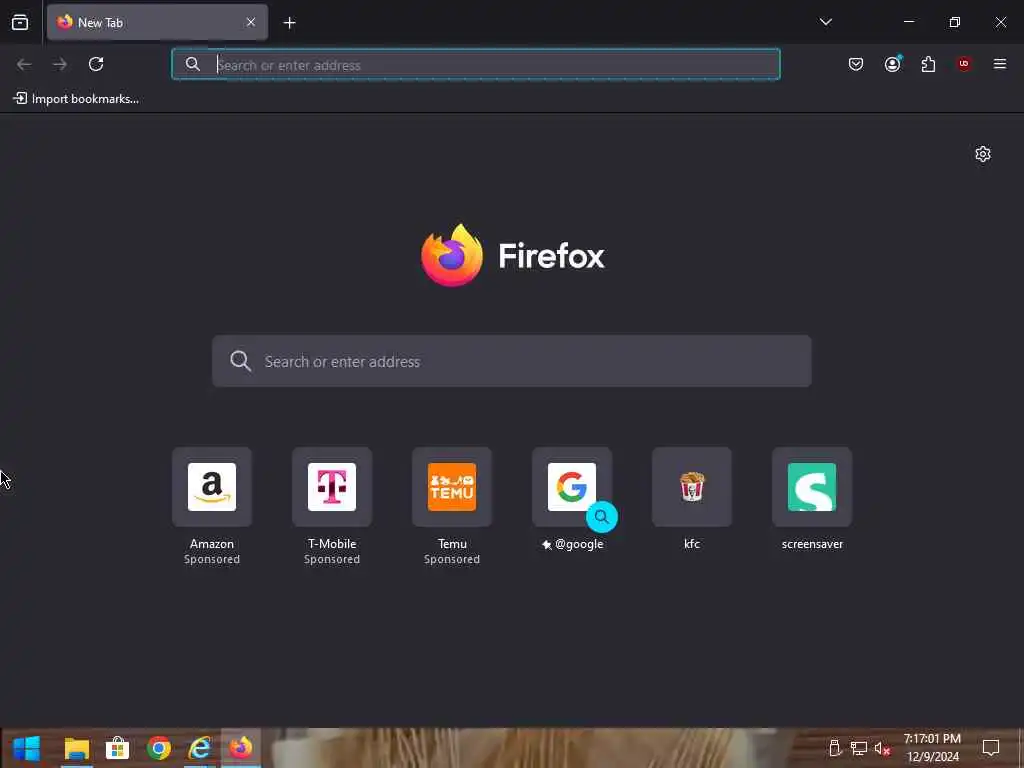Open the USB safely remove tray icon
Image resolution: width=1024 pixels, height=768 pixels.
(x=835, y=748)
